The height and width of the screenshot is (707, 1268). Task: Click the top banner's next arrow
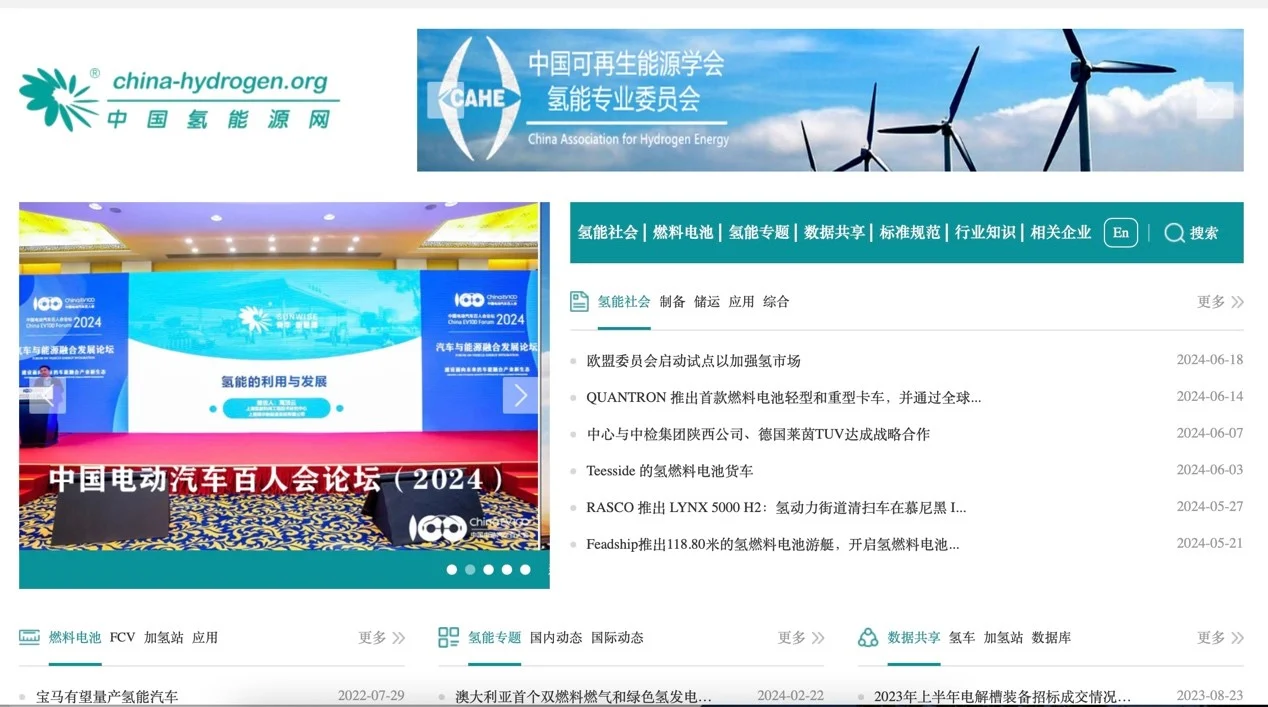1215,100
